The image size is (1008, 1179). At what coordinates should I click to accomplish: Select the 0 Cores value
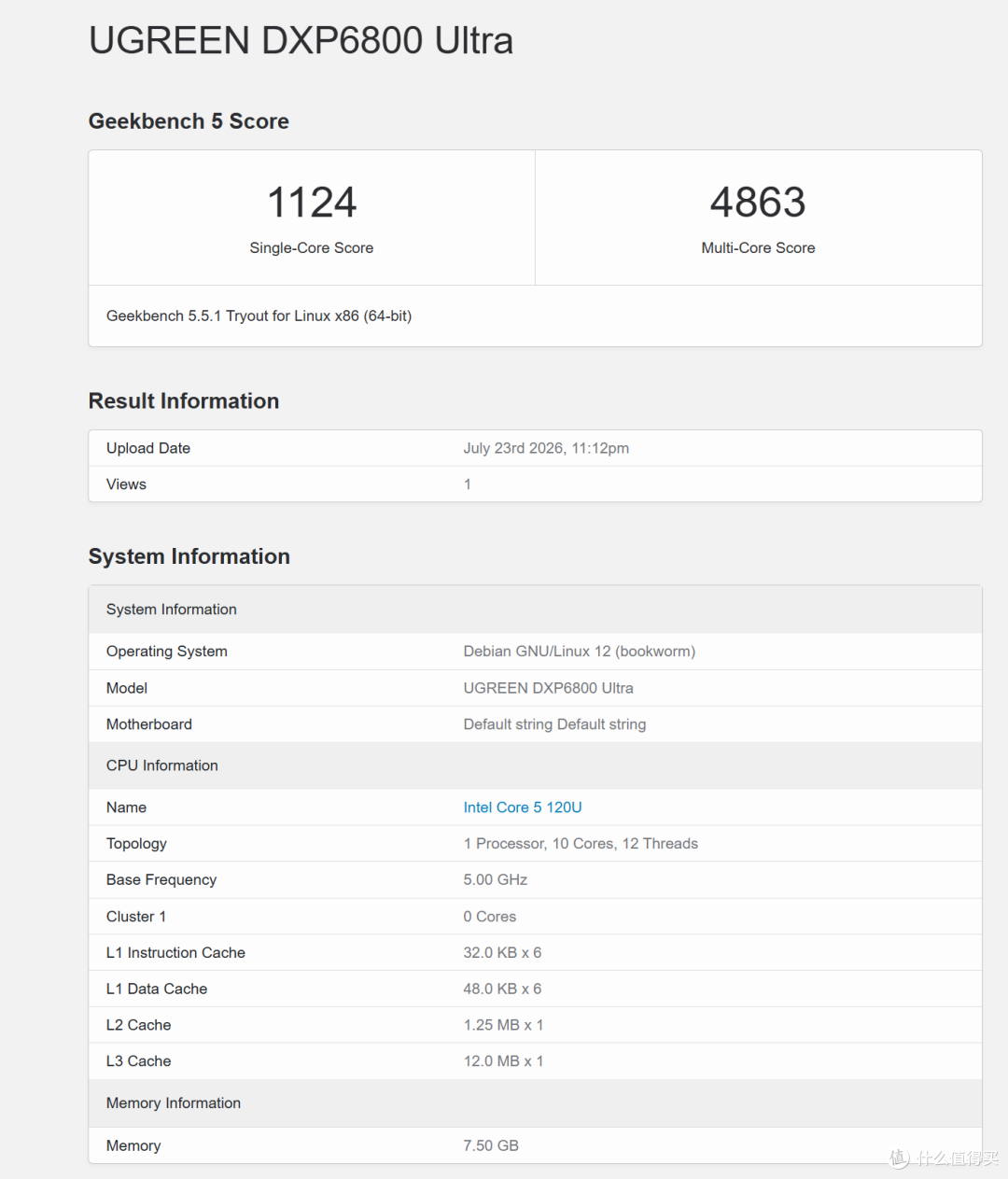[x=490, y=917]
